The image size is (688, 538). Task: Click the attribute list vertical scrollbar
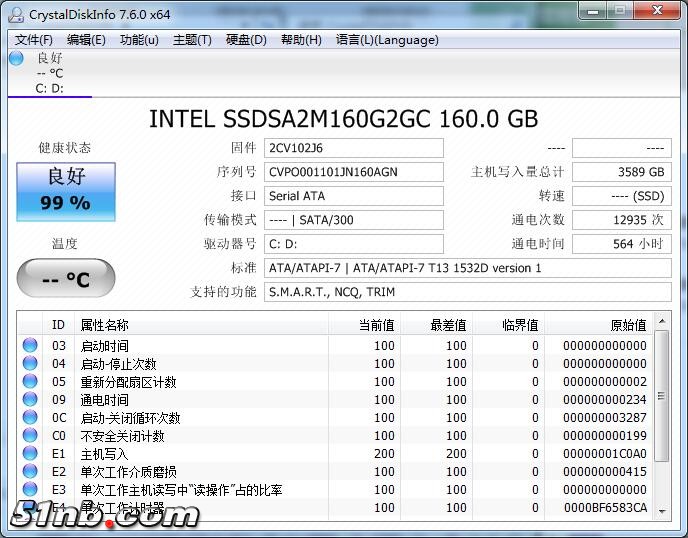pyautogui.click(x=661, y=420)
